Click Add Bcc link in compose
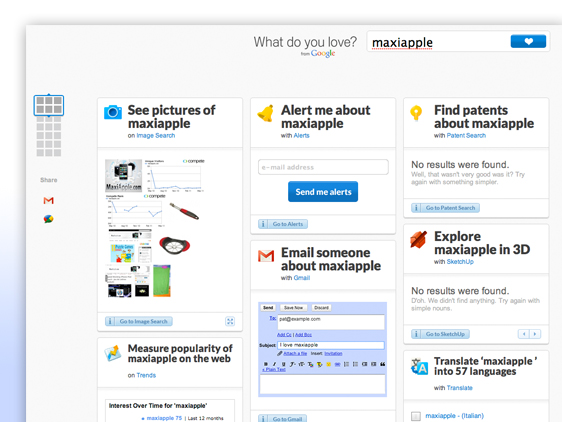Viewport: 562px width, 422px height. (x=303, y=335)
